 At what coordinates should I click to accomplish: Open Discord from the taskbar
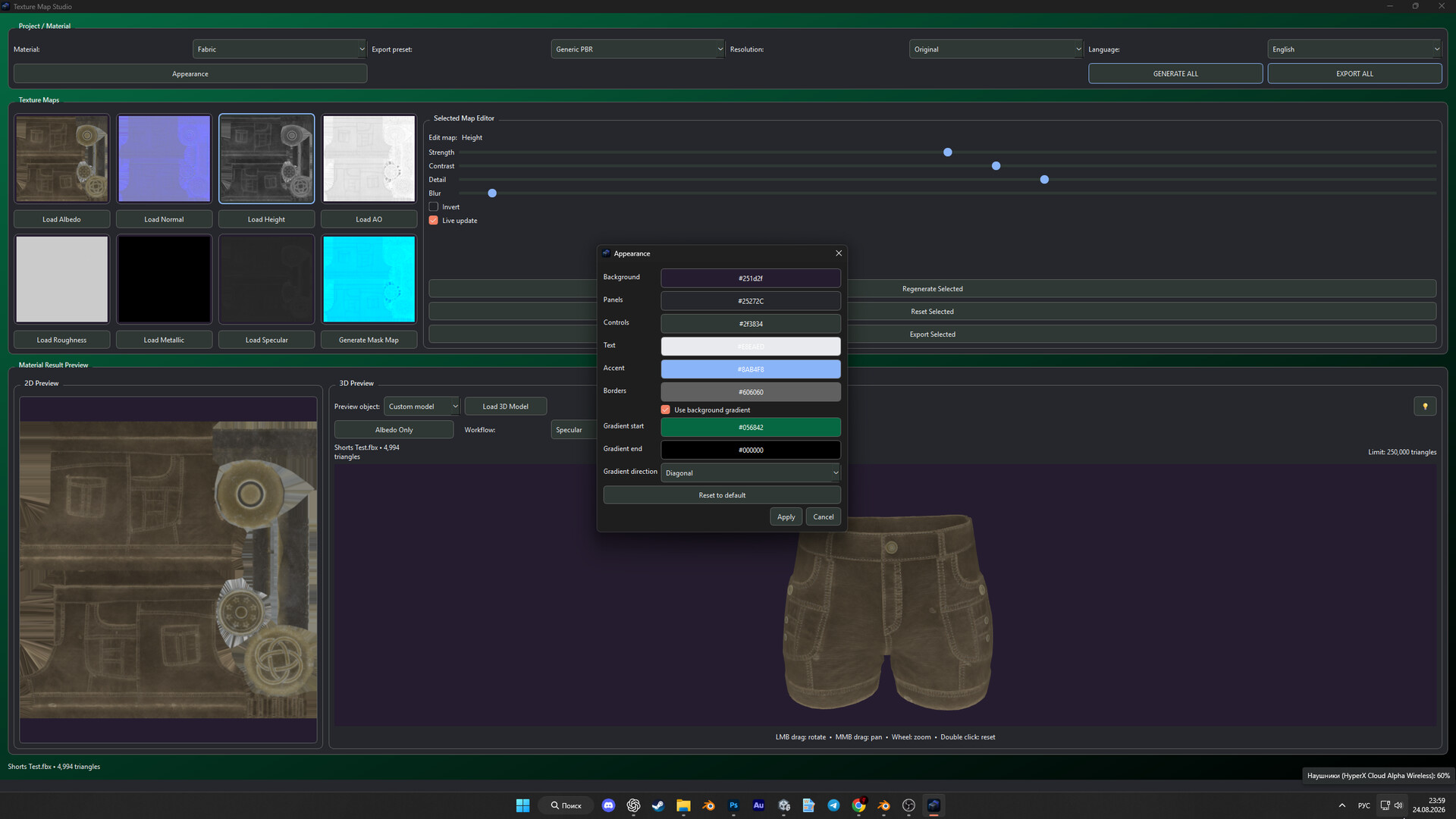[608, 805]
